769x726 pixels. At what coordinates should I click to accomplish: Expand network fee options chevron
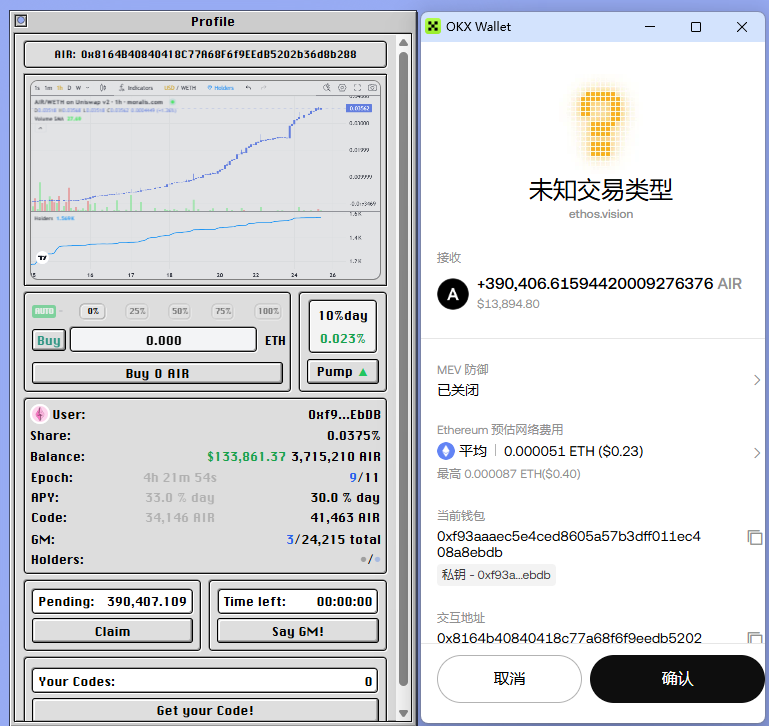757,452
